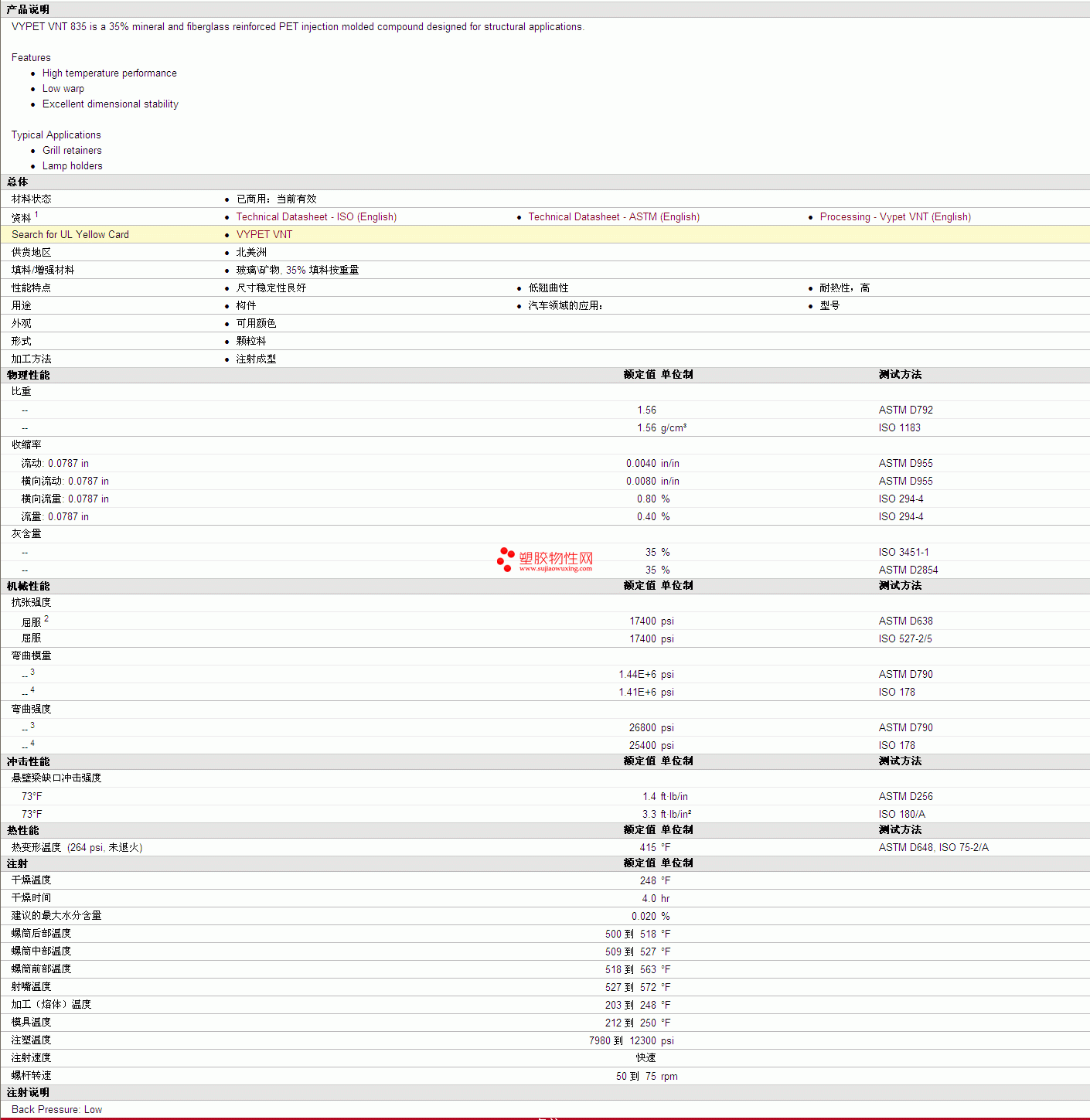Select the ISO 1183 test method
The width and height of the screenshot is (1090, 1120).
[x=900, y=428]
